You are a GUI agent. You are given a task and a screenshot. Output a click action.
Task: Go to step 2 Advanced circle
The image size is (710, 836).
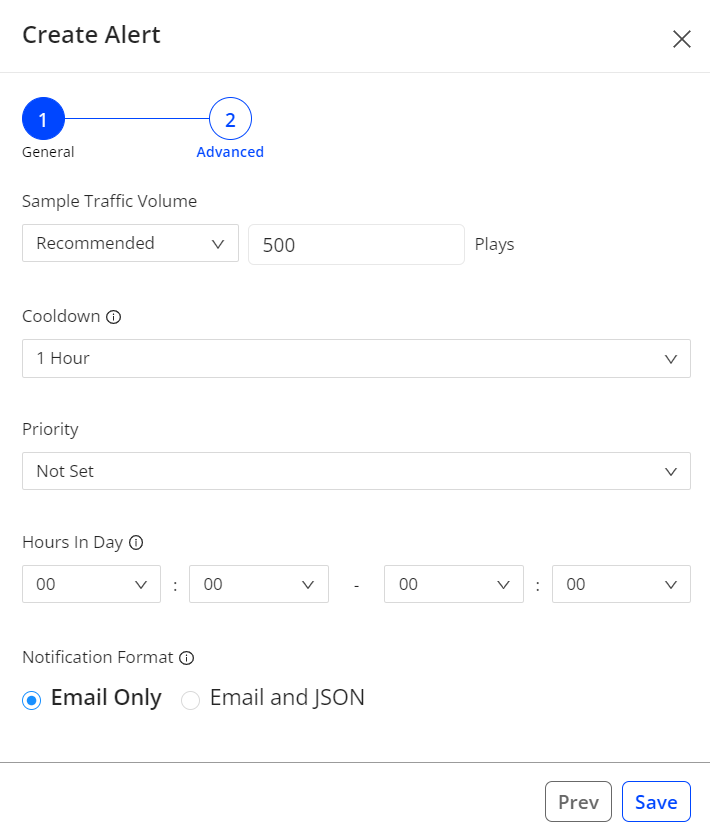pyautogui.click(x=230, y=120)
